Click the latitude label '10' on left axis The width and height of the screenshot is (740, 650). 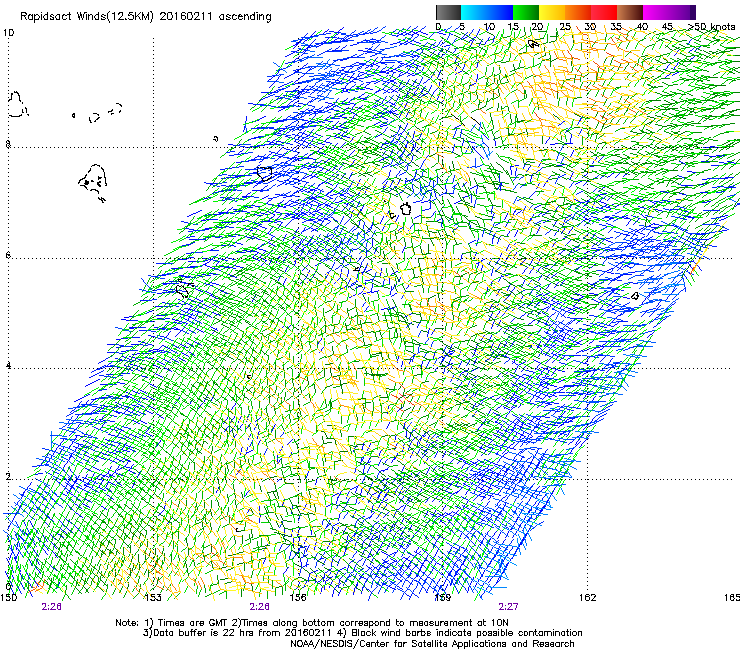(8, 33)
